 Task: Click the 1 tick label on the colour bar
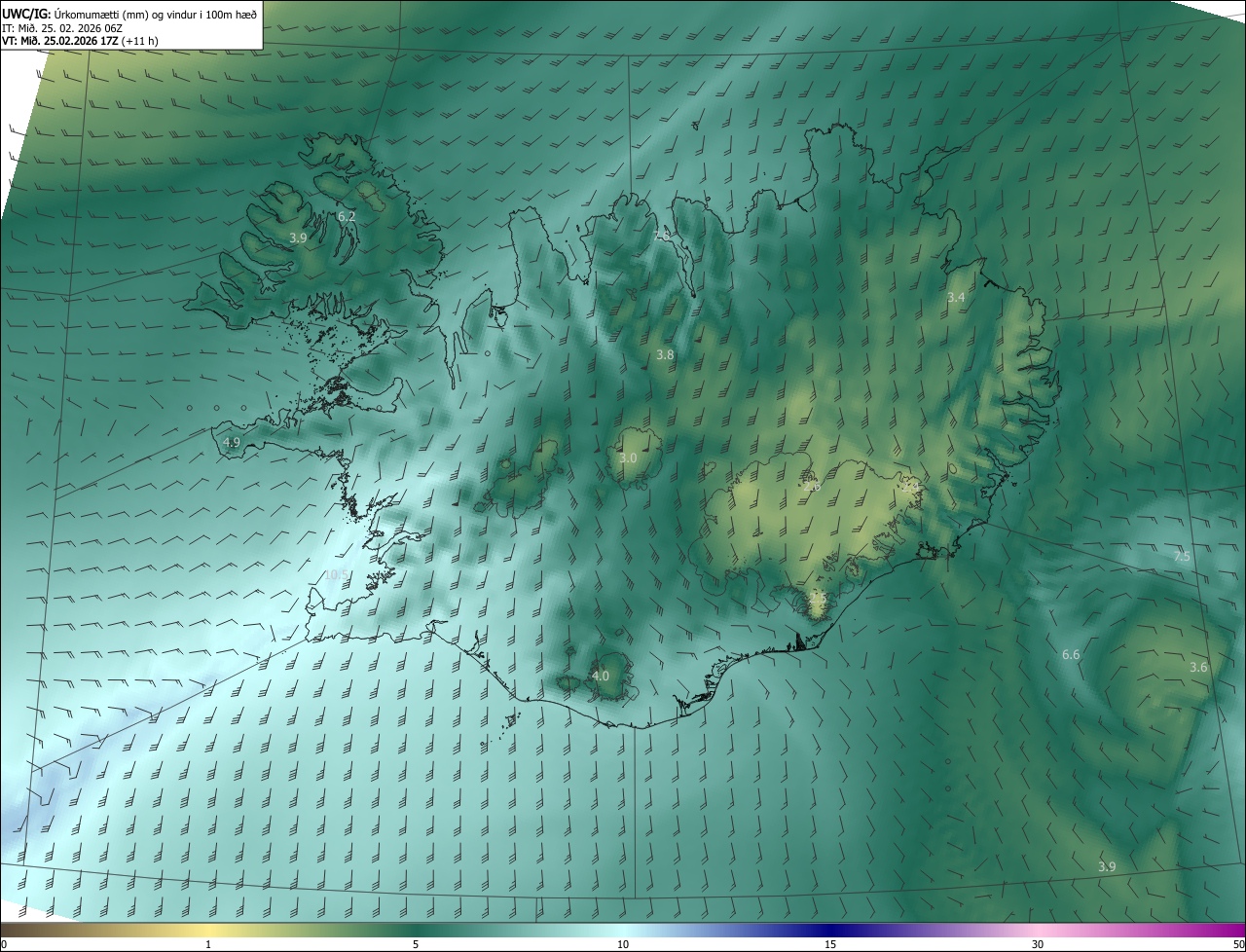[208, 944]
